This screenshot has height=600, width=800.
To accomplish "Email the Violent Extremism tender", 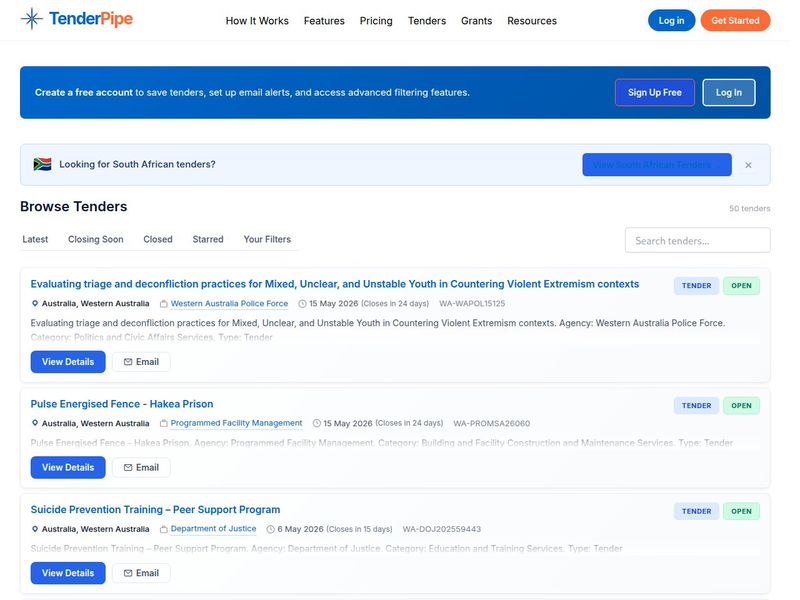I will coord(141,362).
